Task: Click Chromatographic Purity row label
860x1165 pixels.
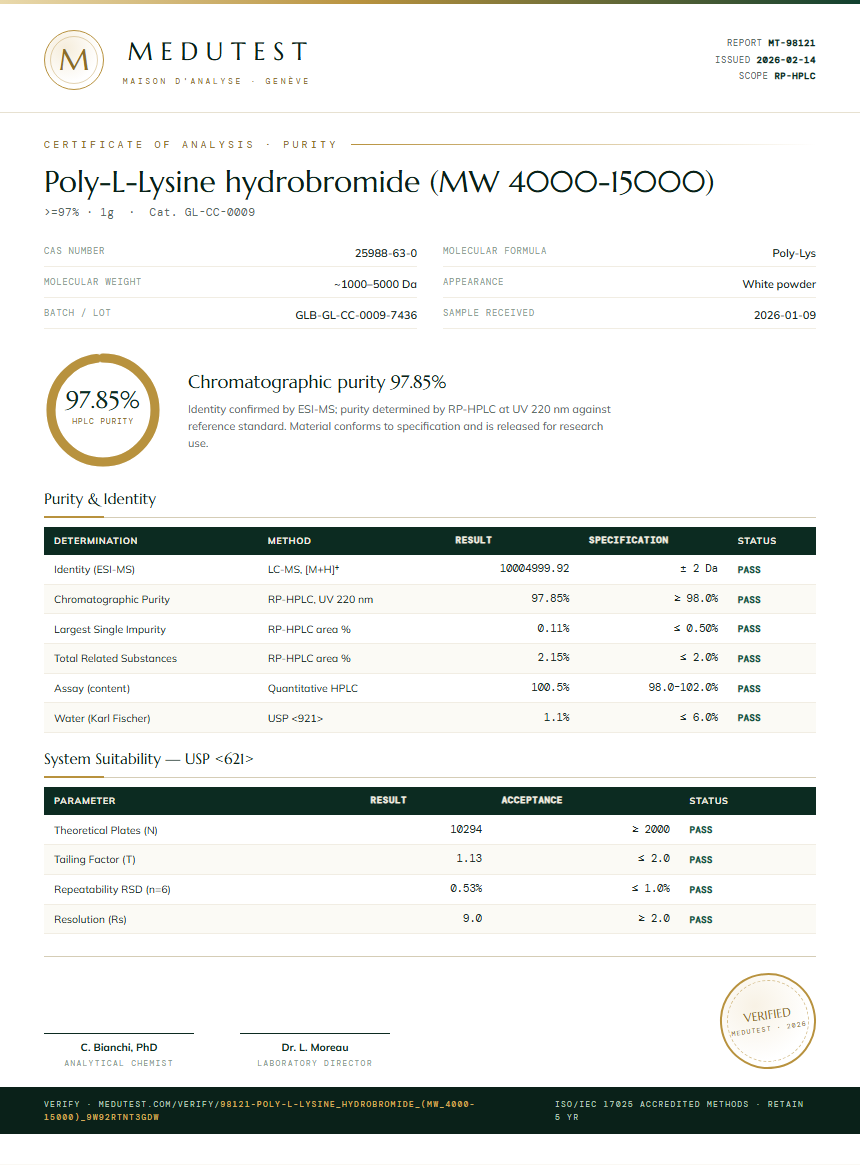Action: pyautogui.click(x=112, y=600)
